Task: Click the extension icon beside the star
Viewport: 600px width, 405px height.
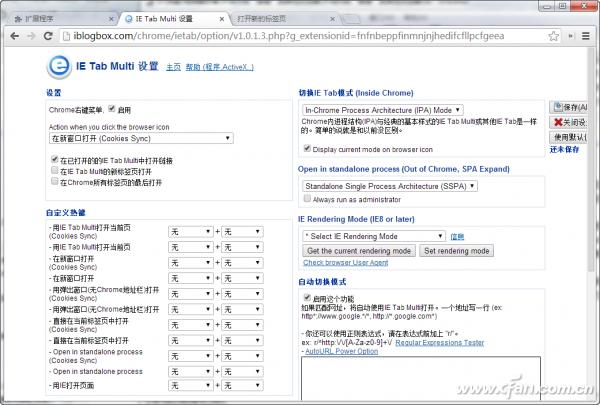Action: coord(570,36)
